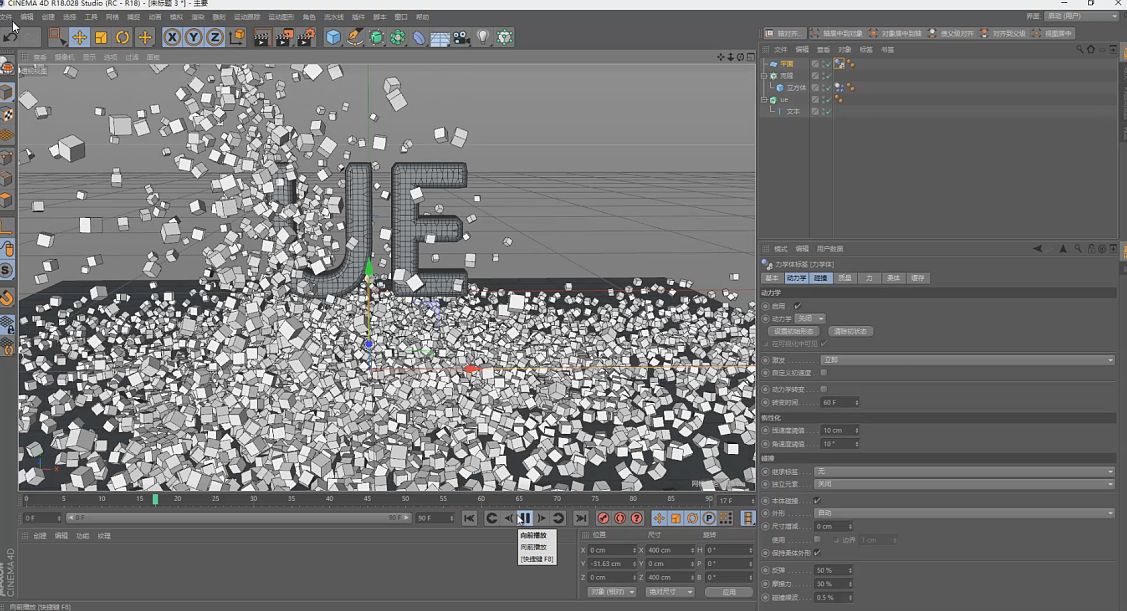This screenshot has height=611, width=1127.
Task: Click the 转变时间 60 F field
Action: [x=840, y=403]
